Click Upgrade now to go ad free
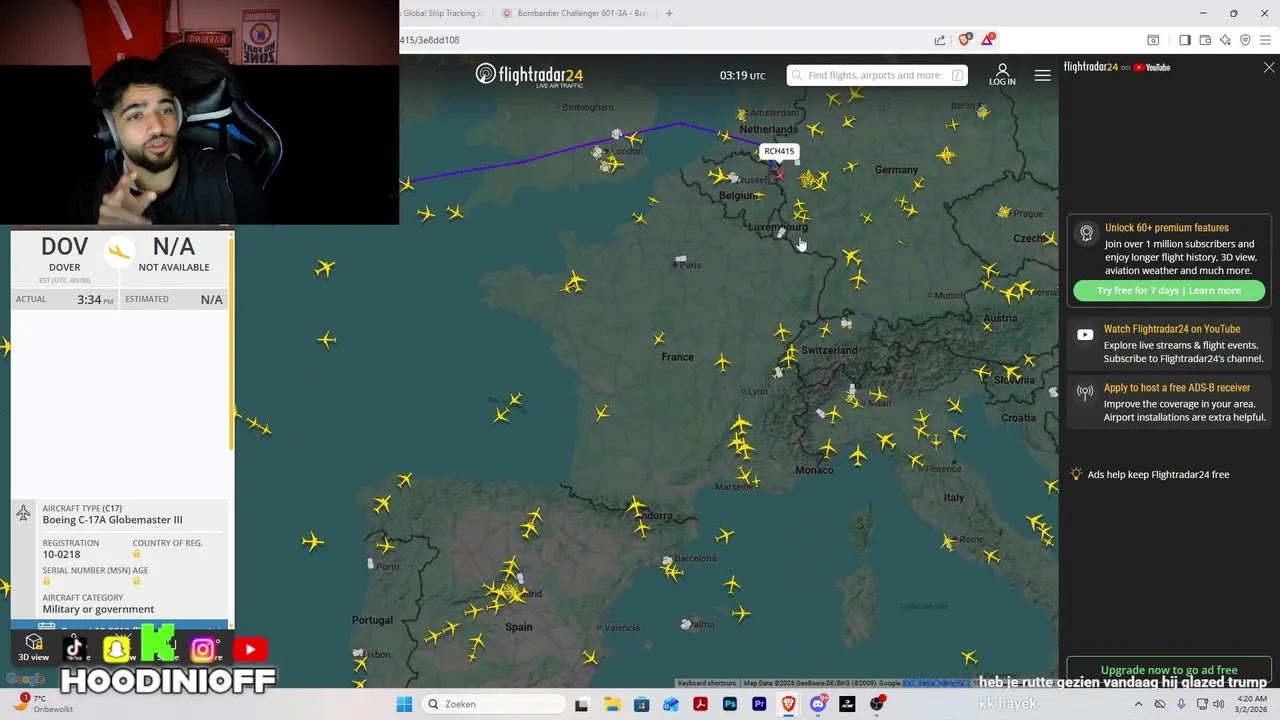This screenshot has width=1280, height=720. point(1169,670)
